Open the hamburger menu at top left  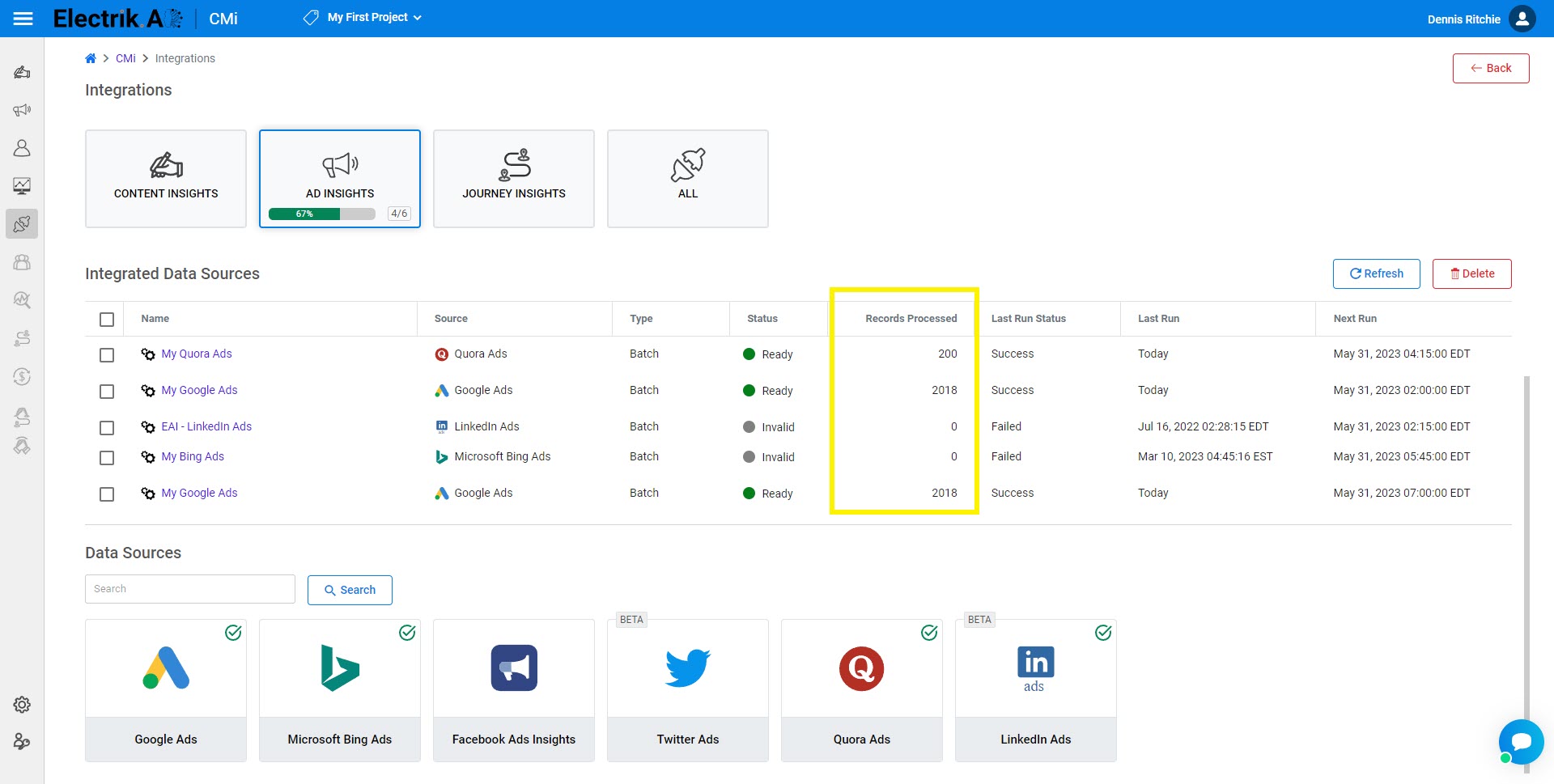[23, 18]
